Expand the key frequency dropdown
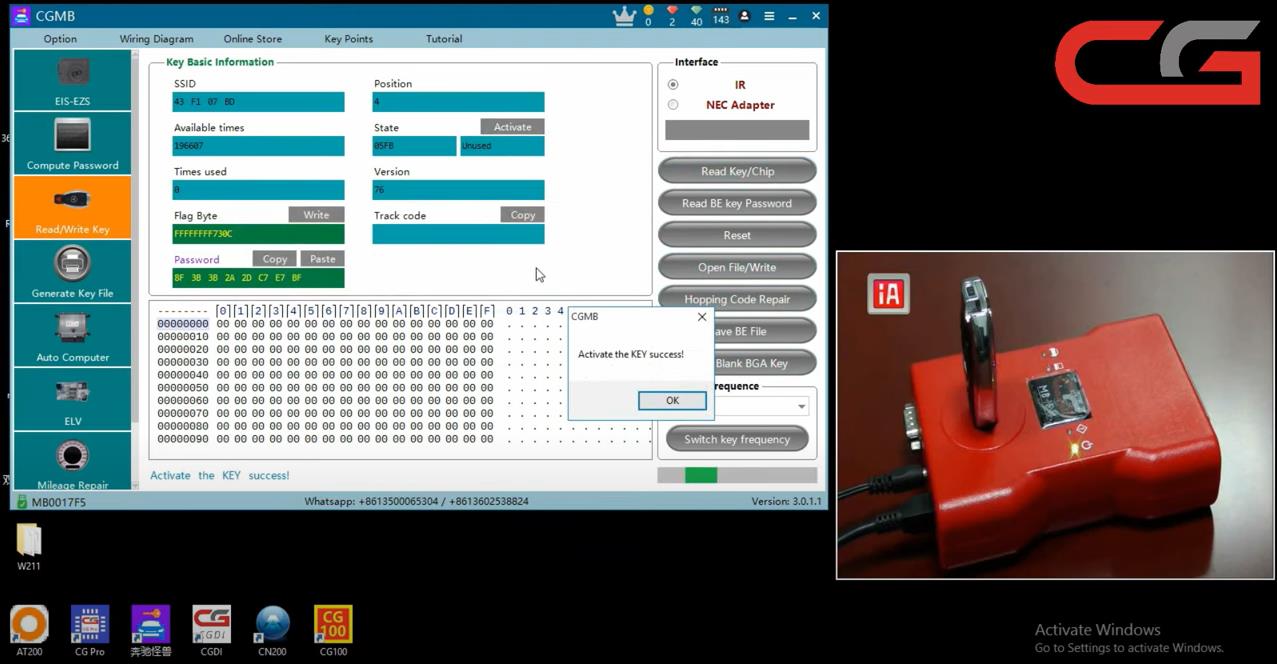This screenshot has width=1277, height=664. click(x=801, y=407)
